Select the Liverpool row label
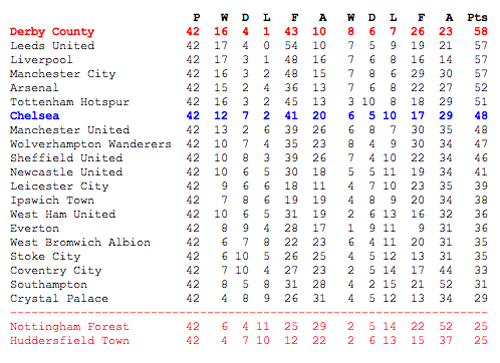 (41, 60)
